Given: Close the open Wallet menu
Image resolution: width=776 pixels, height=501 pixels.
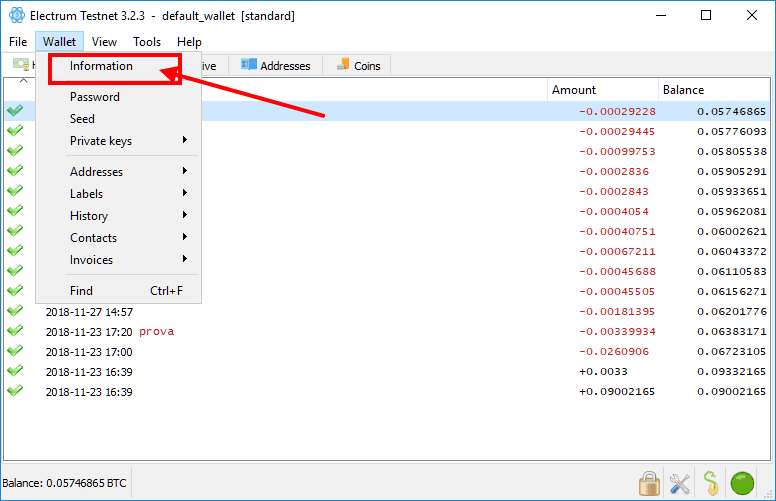Looking at the screenshot, I should (x=59, y=42).
